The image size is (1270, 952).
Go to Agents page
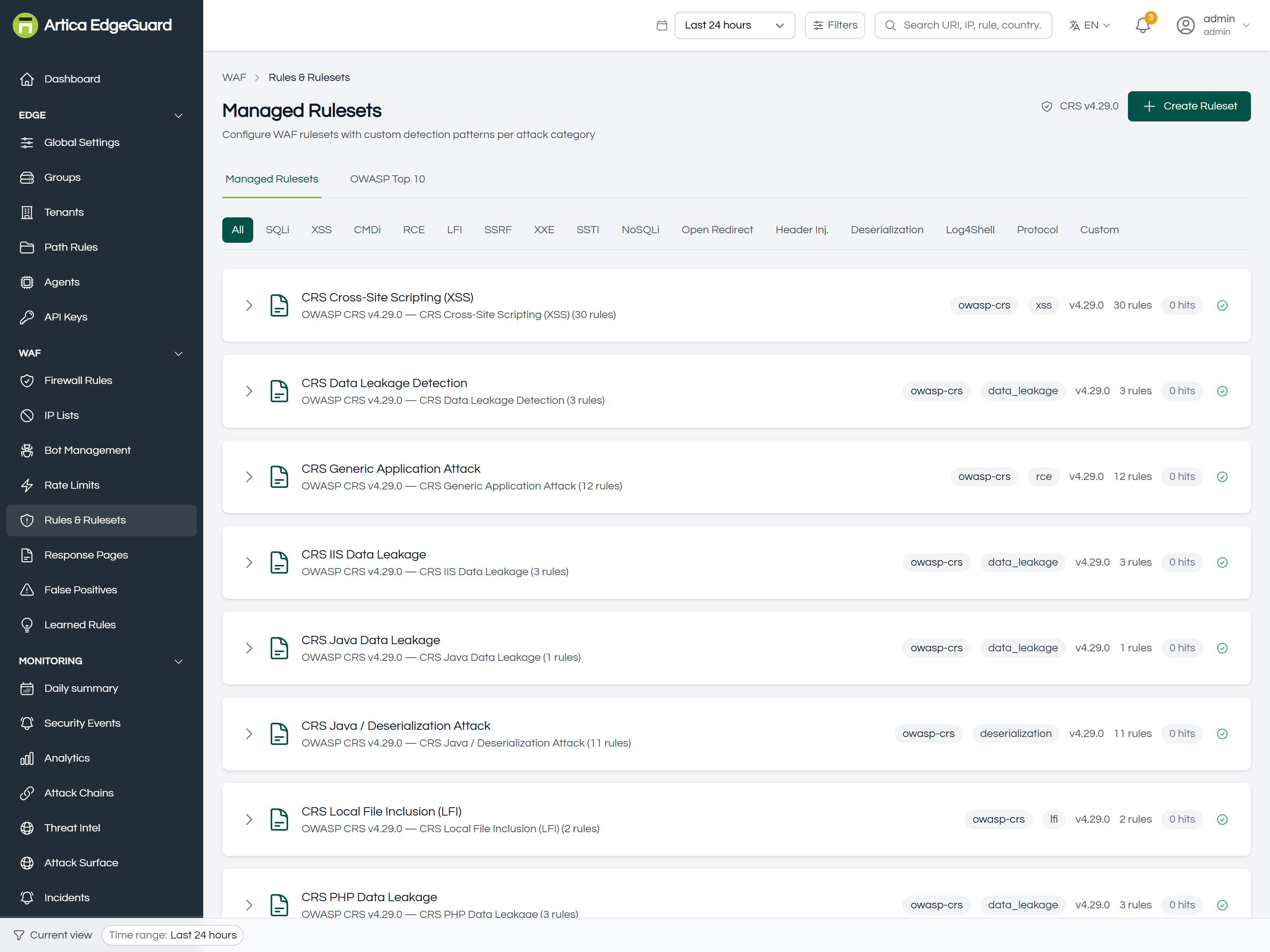(102, 282)
